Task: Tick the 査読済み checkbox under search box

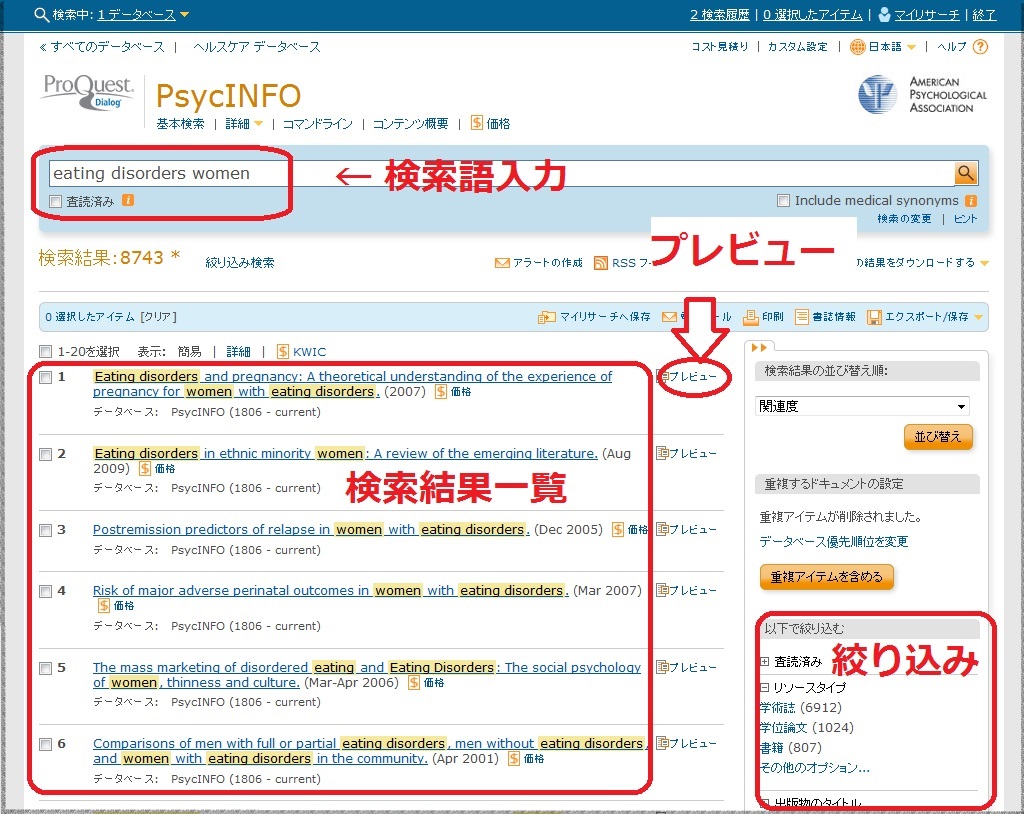Action: (x=56, y=201)
